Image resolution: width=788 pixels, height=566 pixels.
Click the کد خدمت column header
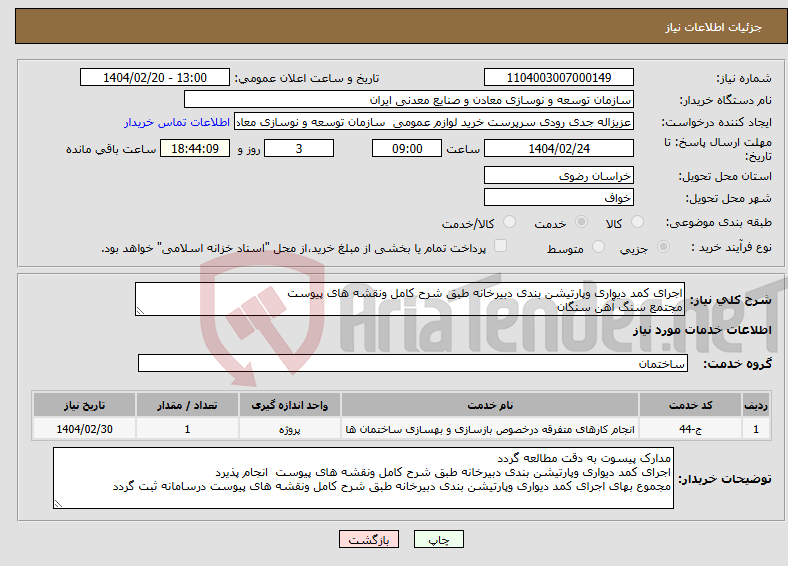(691, 405)
